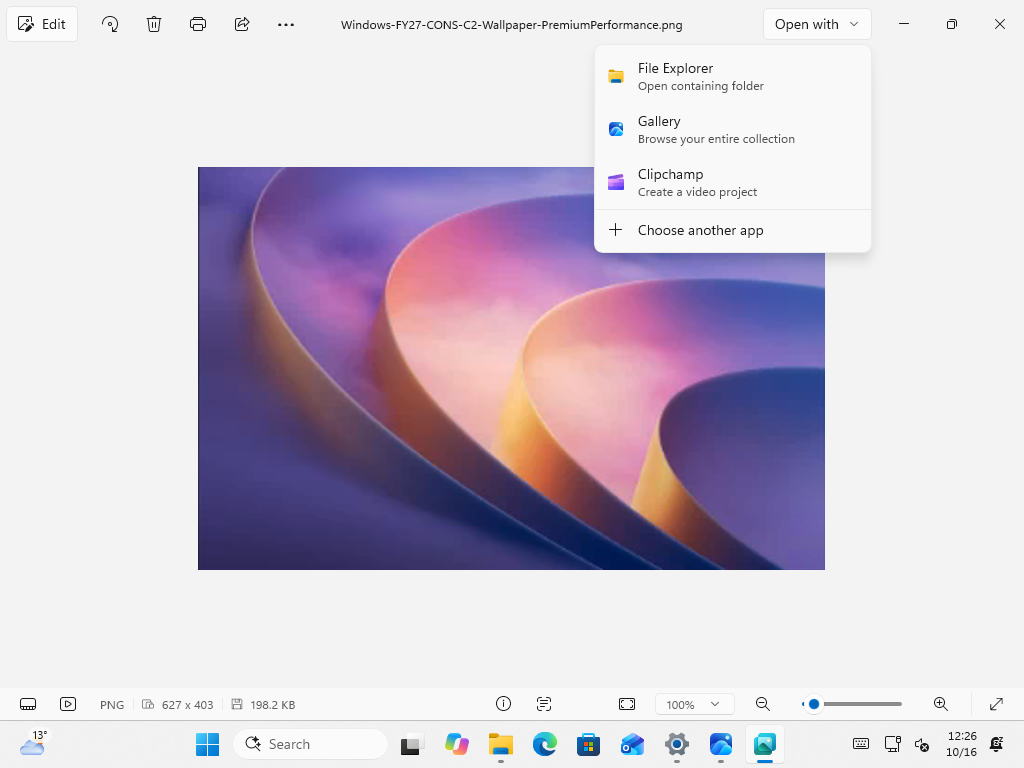Image resolution: width=1024 pixels, height=768 pixels.
Task: Delete the image using the trash icon
Action: 153,24
